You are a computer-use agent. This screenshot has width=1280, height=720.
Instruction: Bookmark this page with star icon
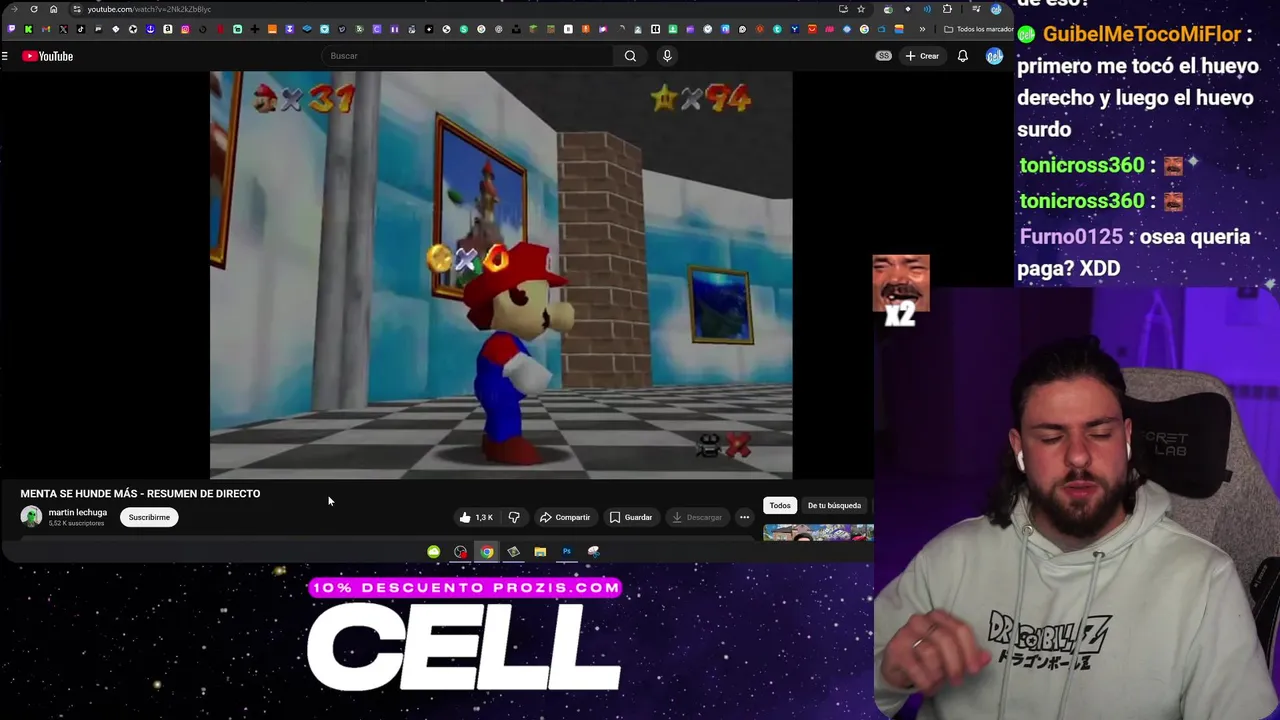pos(861,9)
